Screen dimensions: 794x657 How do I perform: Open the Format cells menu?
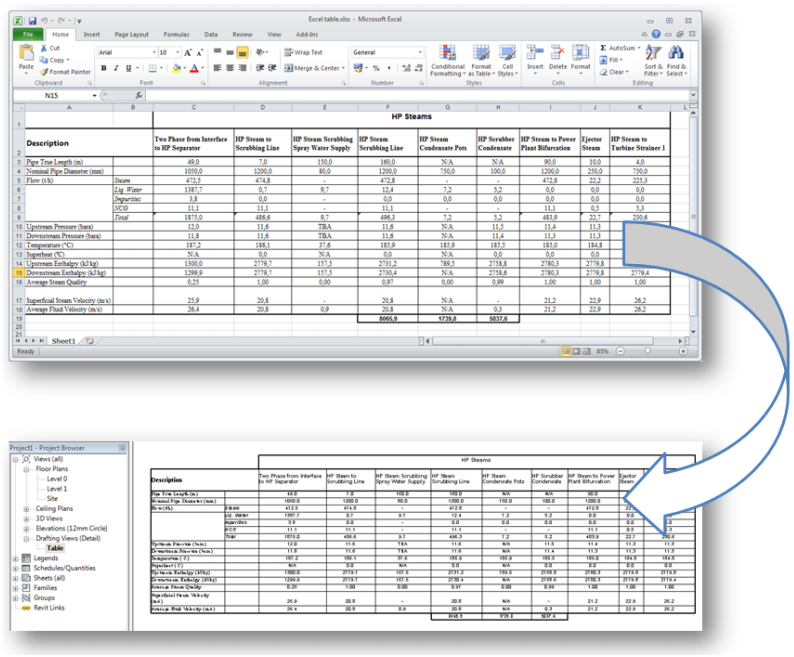coord(580,58)
